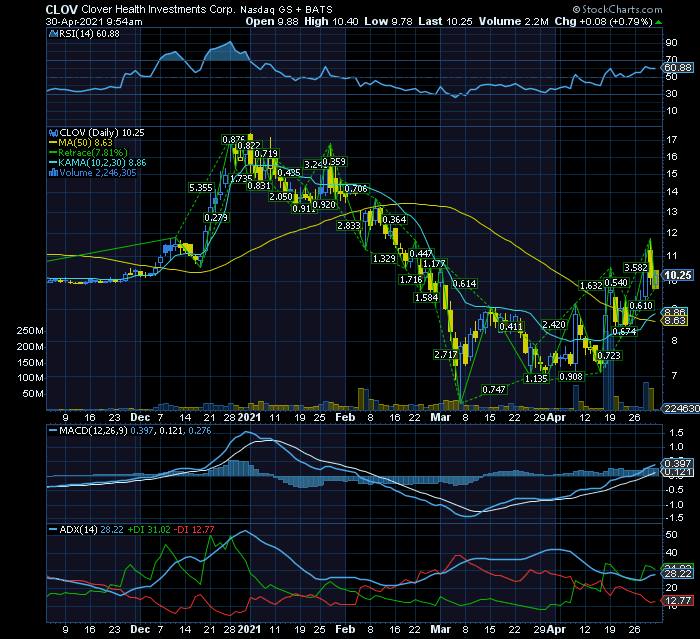
Task: Click the High 10.40 value
Action: 331,21
